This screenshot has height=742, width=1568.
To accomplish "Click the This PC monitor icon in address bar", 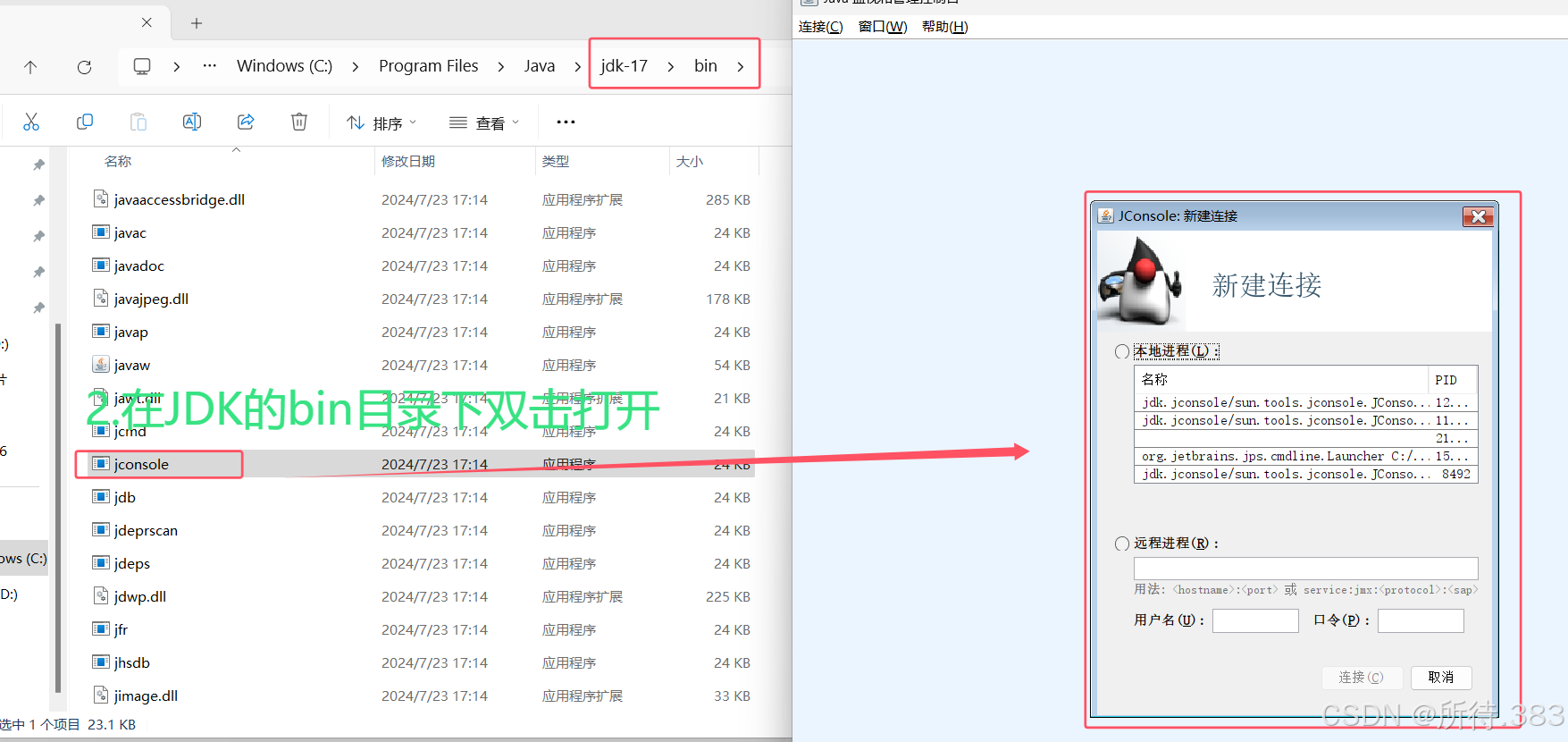I will (142, 66).
